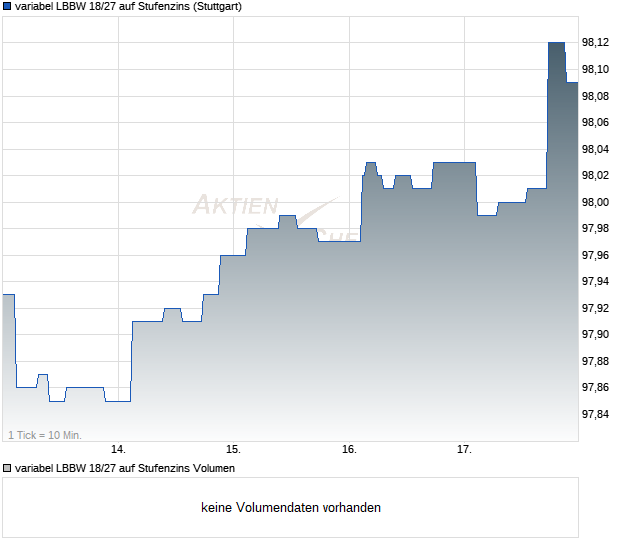
Task: Click the gray legend square for Volumen
Action: [7, 468]
